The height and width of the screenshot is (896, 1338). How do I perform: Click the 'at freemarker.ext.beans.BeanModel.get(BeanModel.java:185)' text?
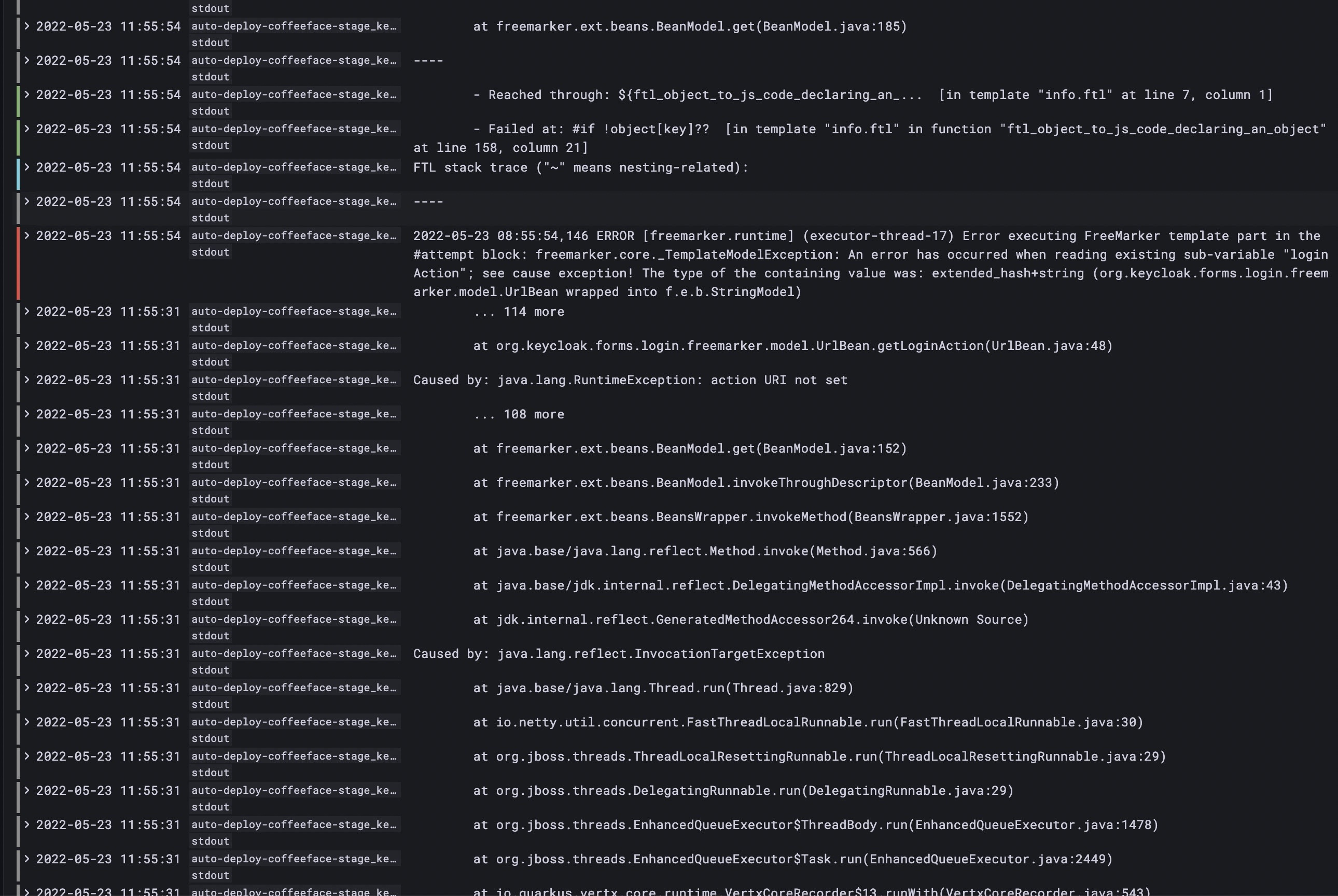pos(690,26)
